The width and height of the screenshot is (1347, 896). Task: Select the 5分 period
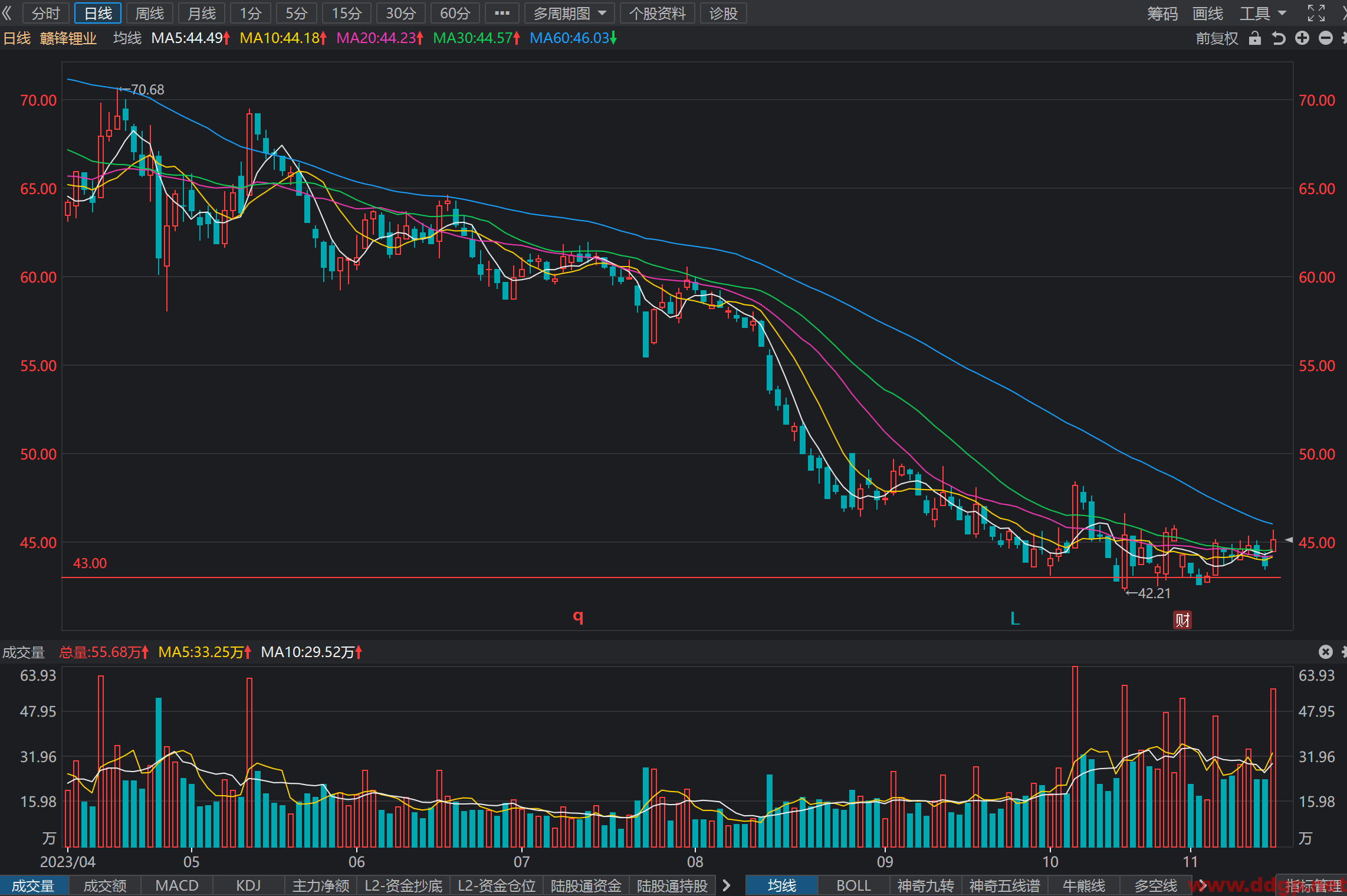point(297,13)
